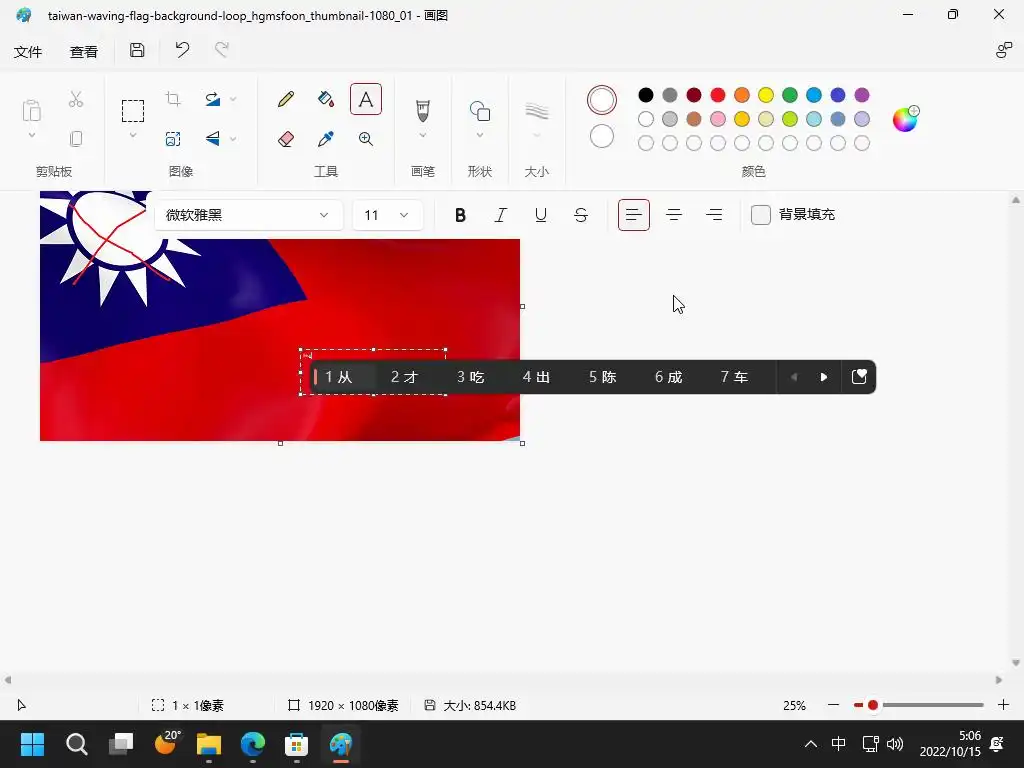Viewport: 1024px width, 768px height.
Task: Click the Cut scissors icon
Action: coord(76,99)
